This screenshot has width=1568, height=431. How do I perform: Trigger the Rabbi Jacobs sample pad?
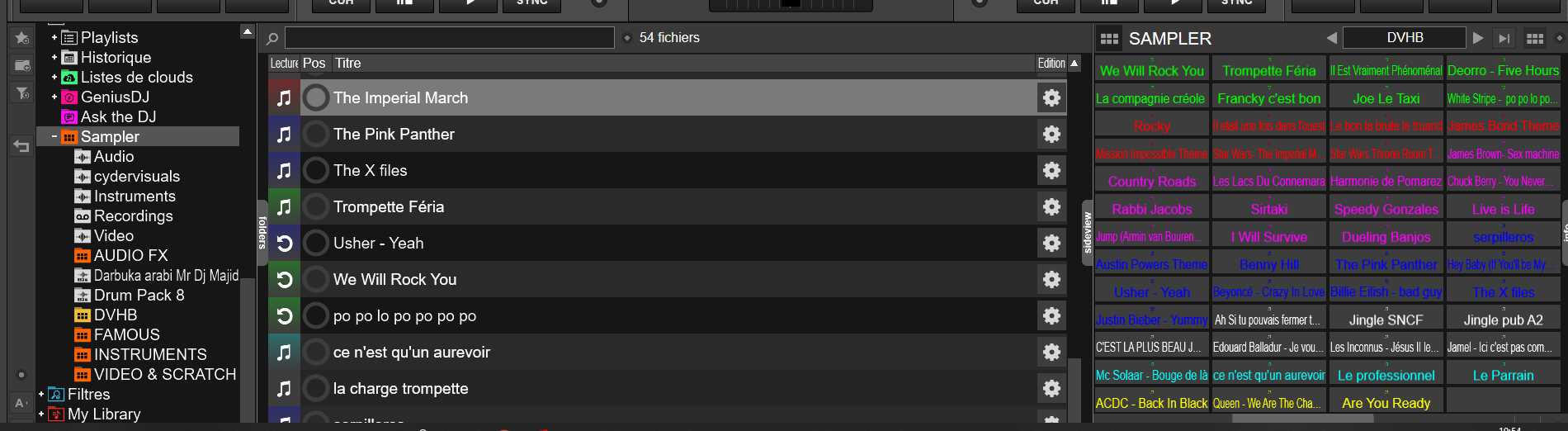(1151, 209)
